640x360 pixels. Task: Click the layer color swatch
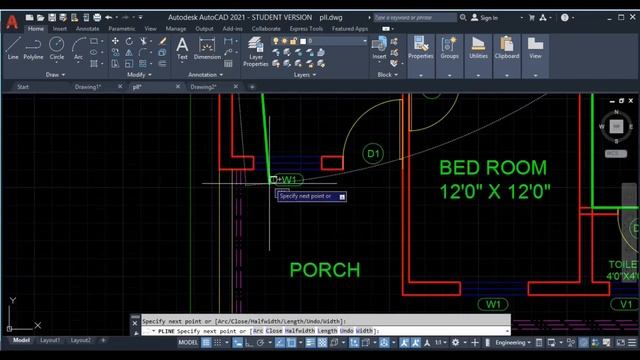click(x=303, y=41)
